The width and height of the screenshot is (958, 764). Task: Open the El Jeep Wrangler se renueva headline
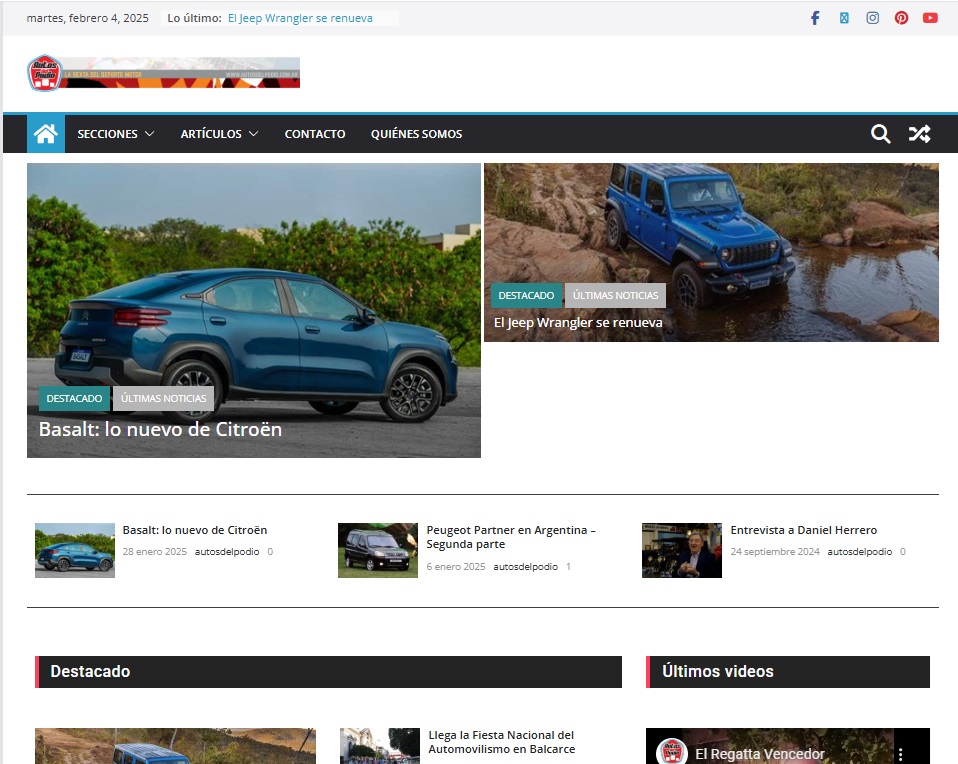click(x=578, y=322)
